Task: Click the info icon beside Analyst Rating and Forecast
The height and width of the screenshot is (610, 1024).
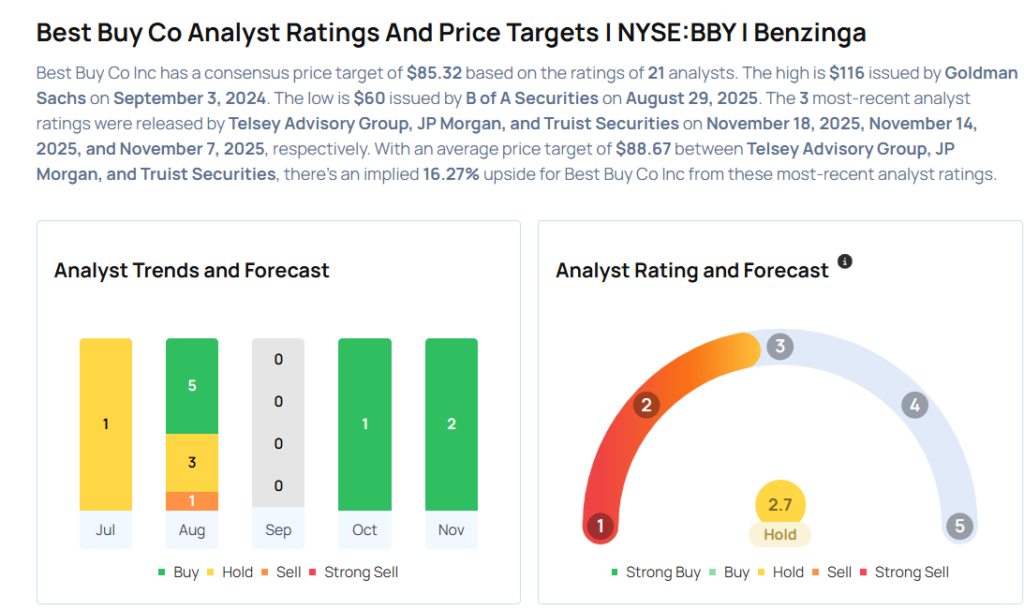Action: point(845,262)
